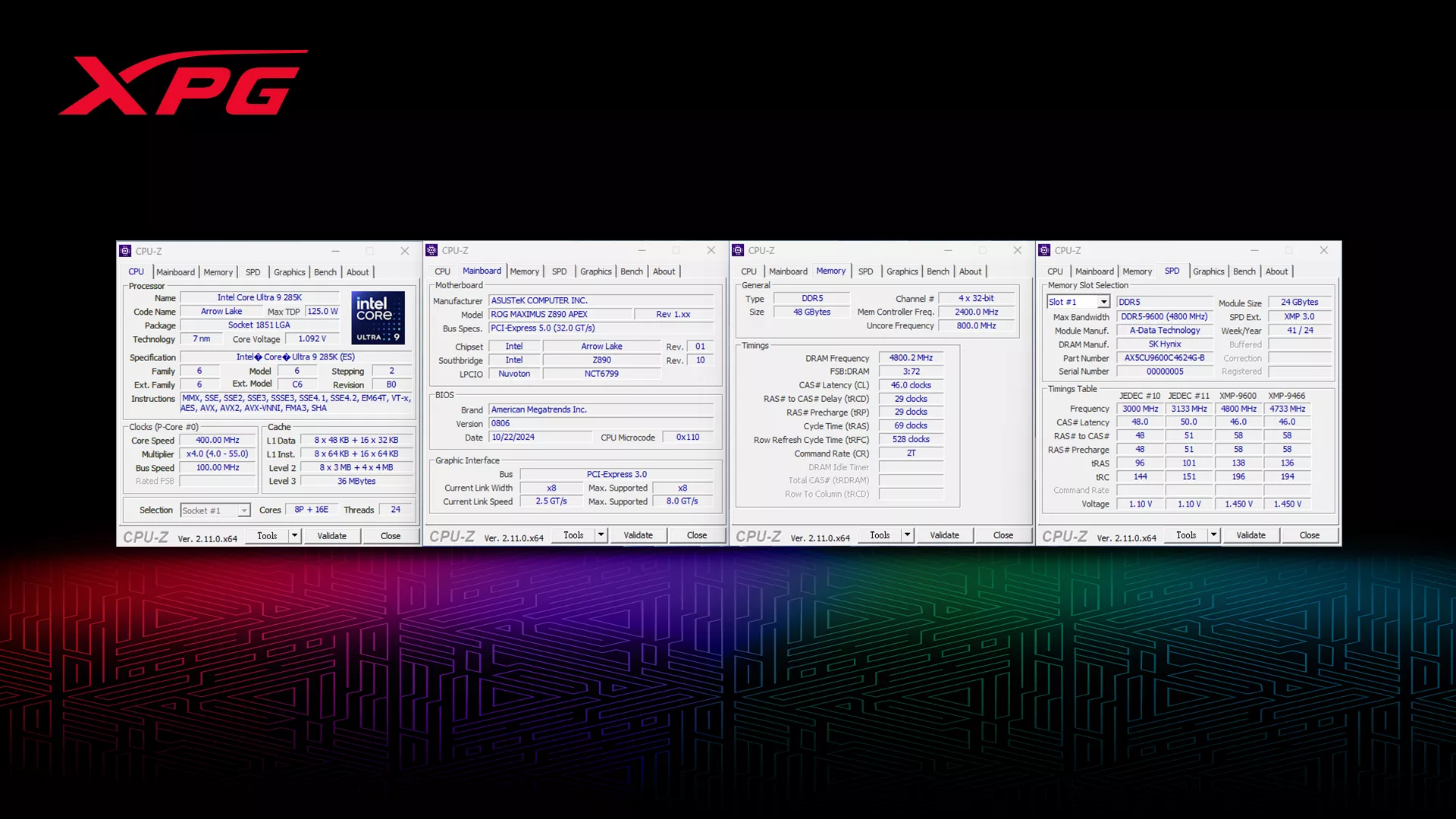Open the Mainboard tab in second CPU-Z window

(x=481, y=270)
